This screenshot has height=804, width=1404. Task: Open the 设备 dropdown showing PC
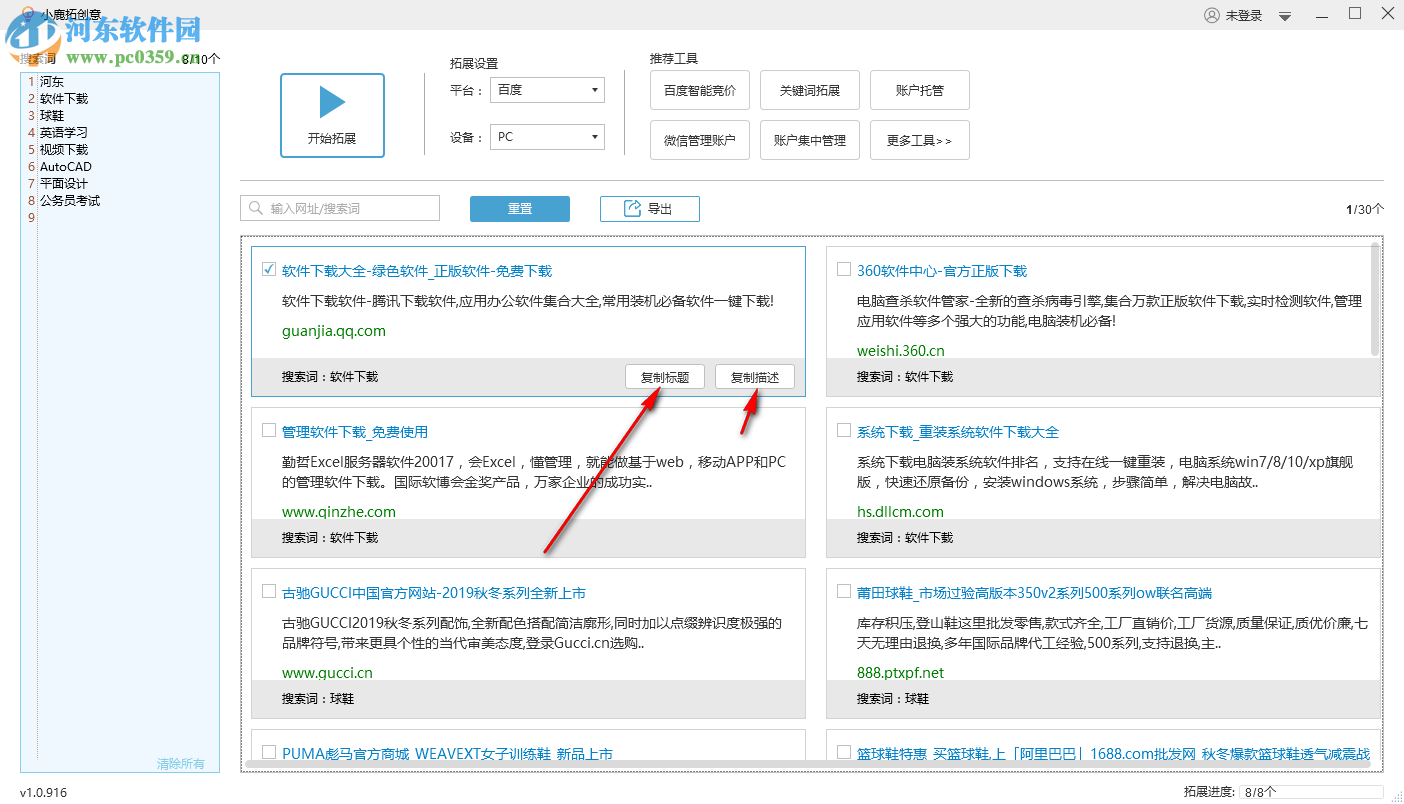pyautogui.click(x=546, y=136)
